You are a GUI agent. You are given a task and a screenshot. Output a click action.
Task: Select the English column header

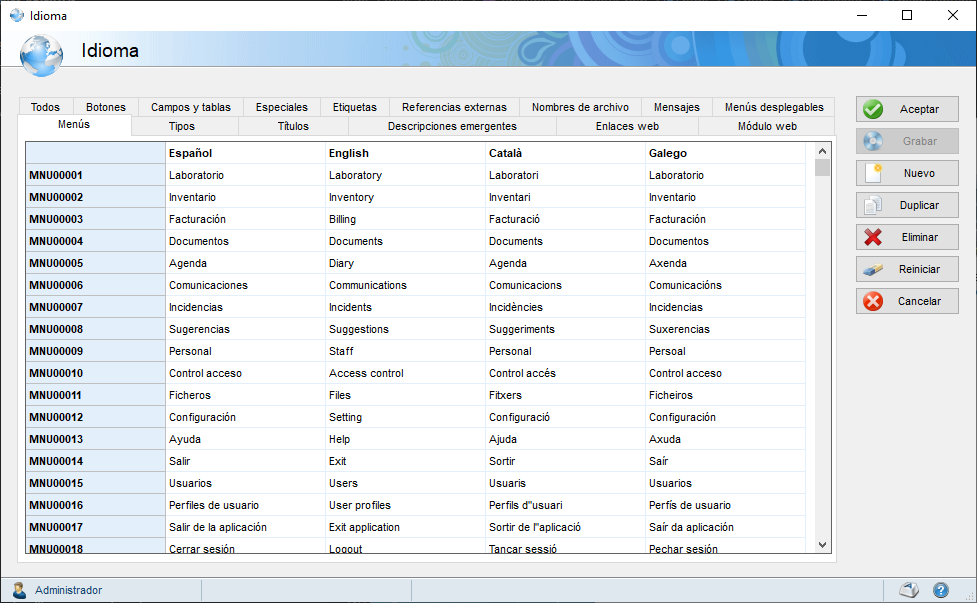(405, 153)
